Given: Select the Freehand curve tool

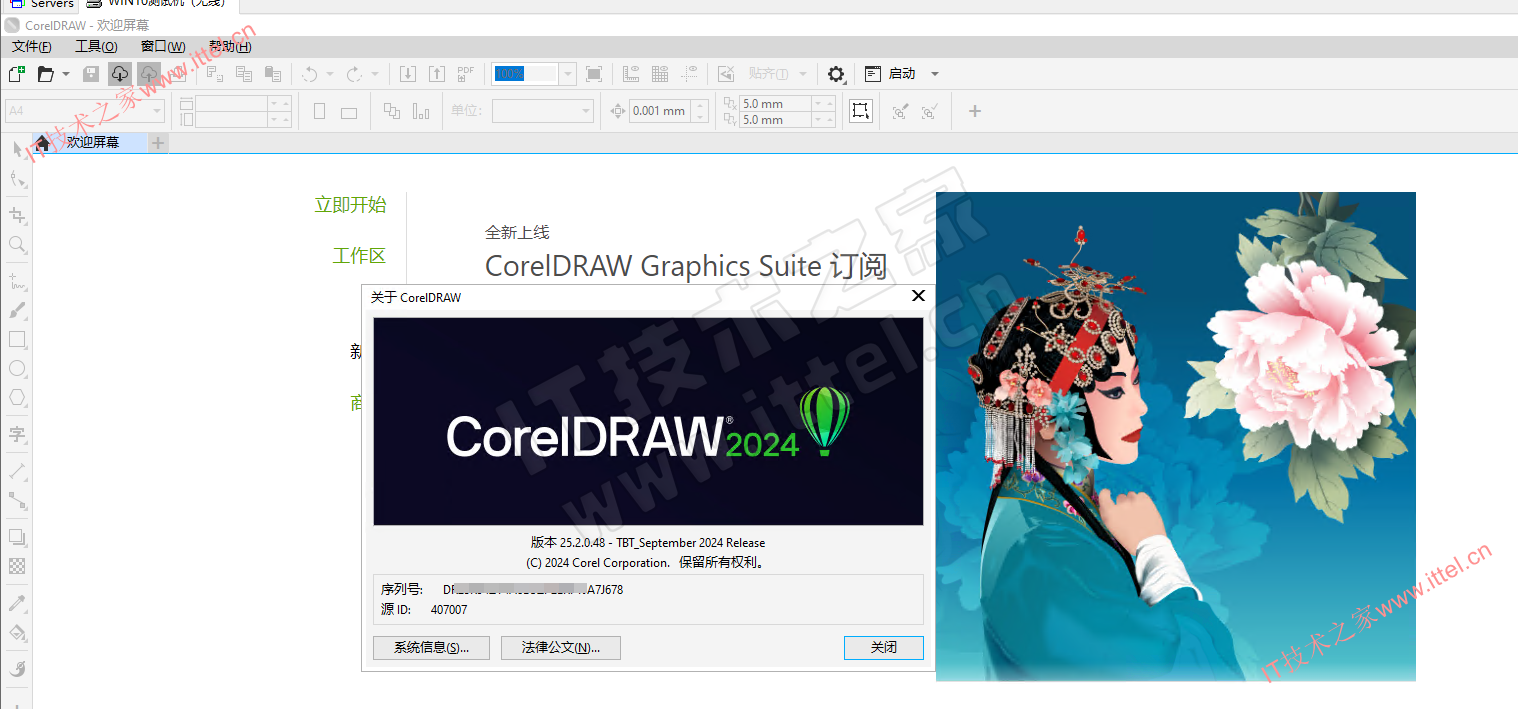Looking at the screenshot, I should pyautogui.click(x=17, y=281).
